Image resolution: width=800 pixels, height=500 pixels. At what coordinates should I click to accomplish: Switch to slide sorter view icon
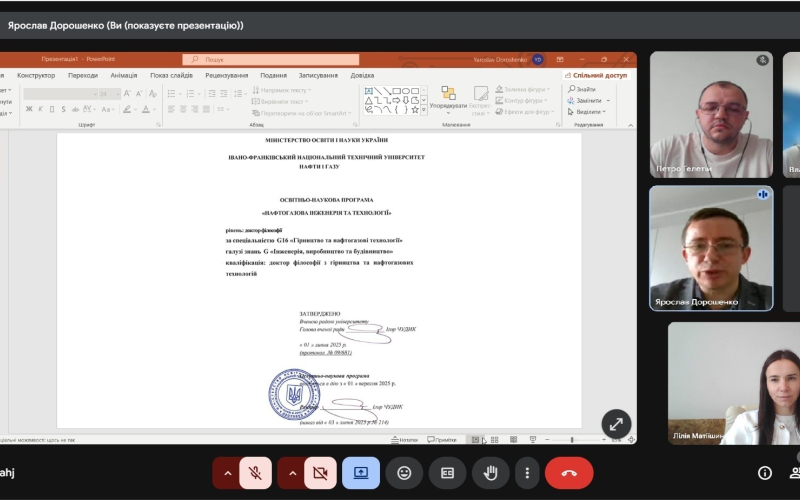click(x=494, y=440)
